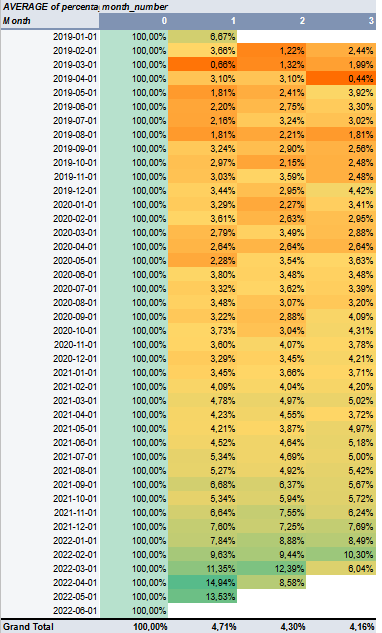Select the 11,35% cell for 2022-03-01
Screen dimensions: 382x633
tap(203, 568)
